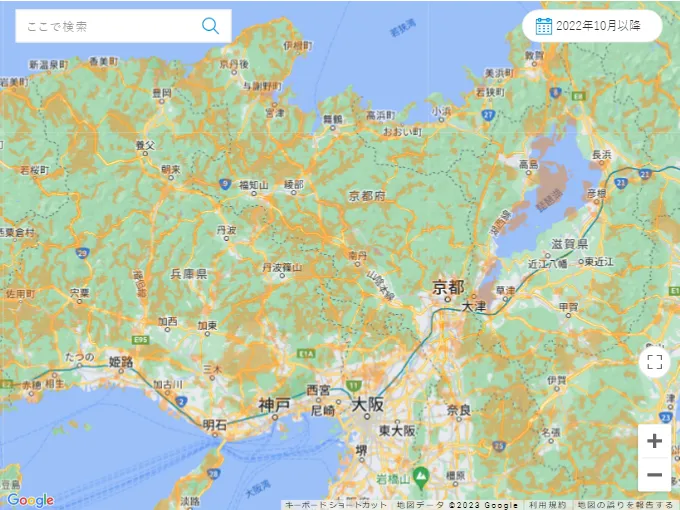Image resolution: width=680 pixels, height=510 pixels.
Task: Click the 近江八幡 label
Action: click(x=547, y=263)
